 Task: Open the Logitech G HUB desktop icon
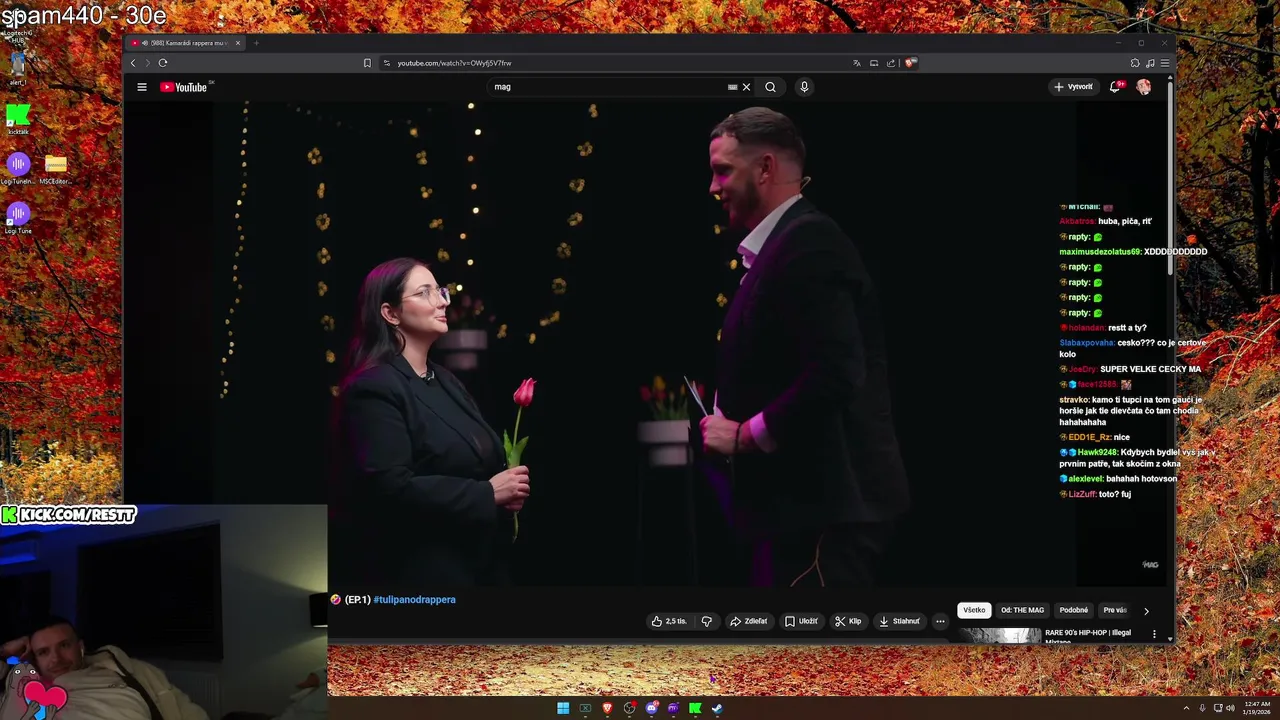18,27
